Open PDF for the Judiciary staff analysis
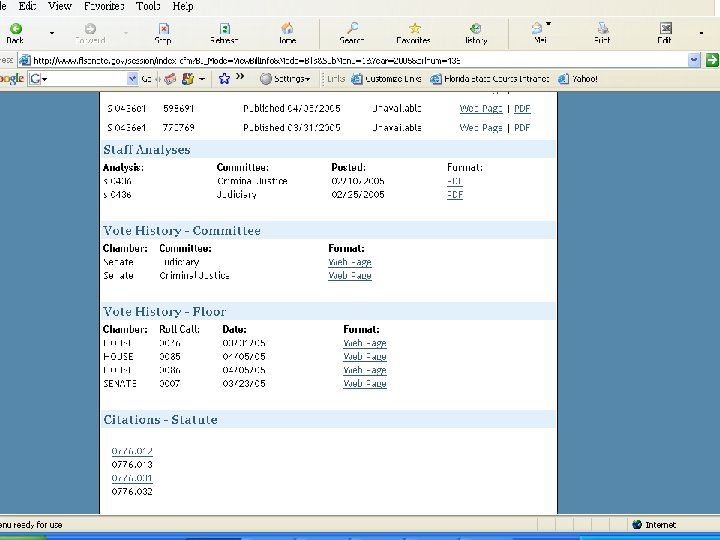Image resolution: width=720 pixels, height=540 pixels. [454, 195]
